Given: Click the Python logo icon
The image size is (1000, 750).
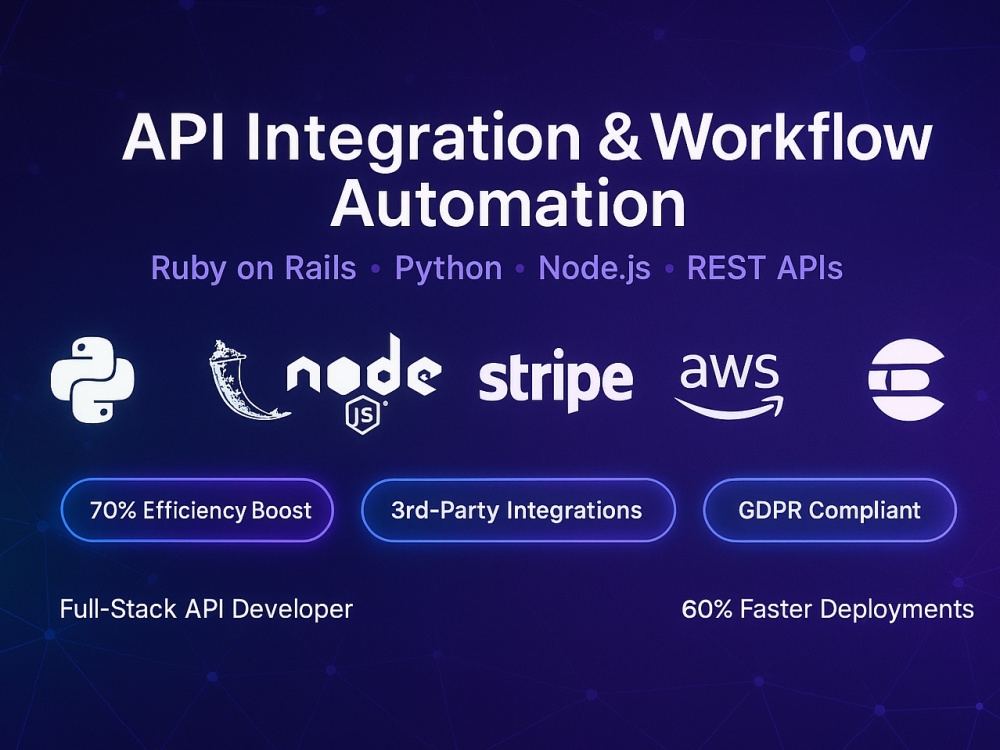Looking at the screenshot, I should [92, 379].
